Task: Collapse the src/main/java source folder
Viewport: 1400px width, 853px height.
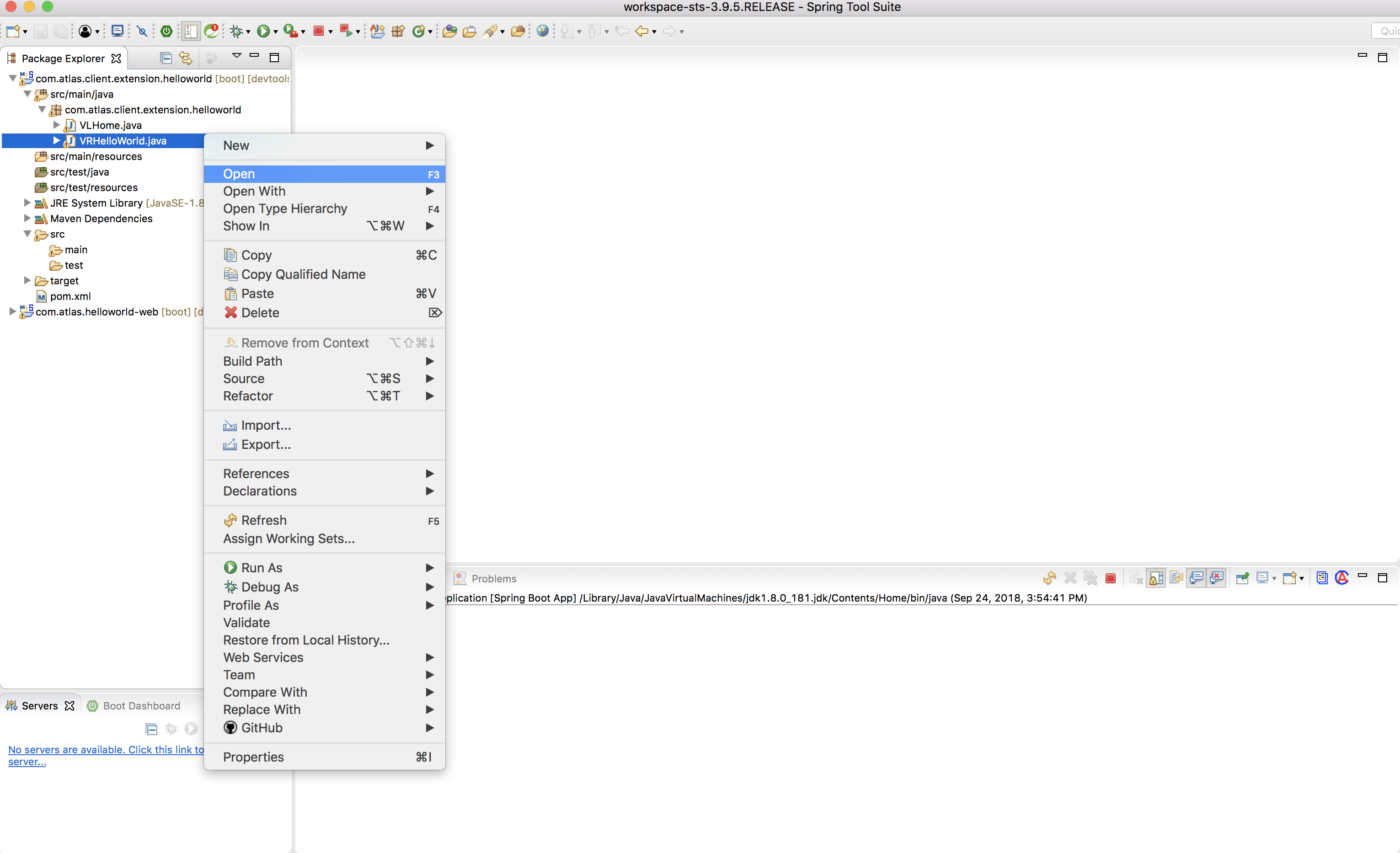Action: coord(27,94)
